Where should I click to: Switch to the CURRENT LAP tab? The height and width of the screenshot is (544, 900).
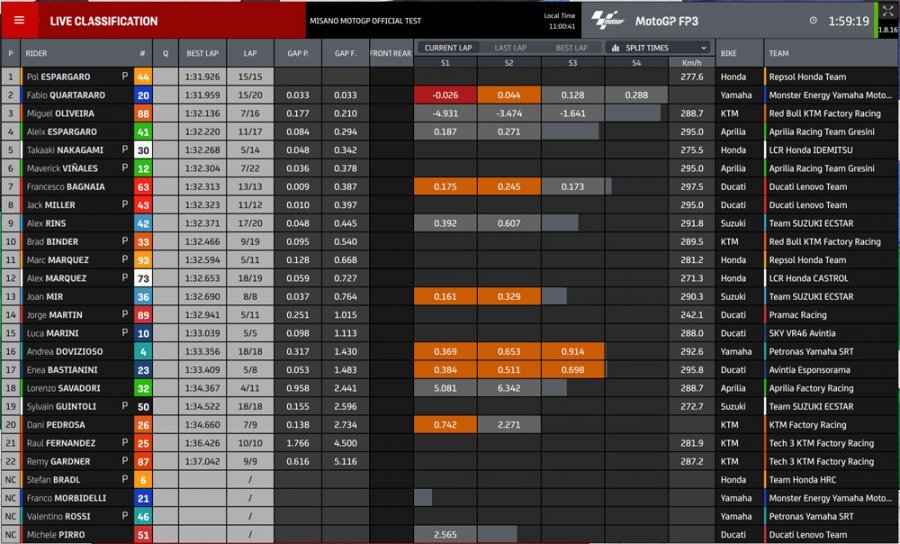tap(448, 48)
